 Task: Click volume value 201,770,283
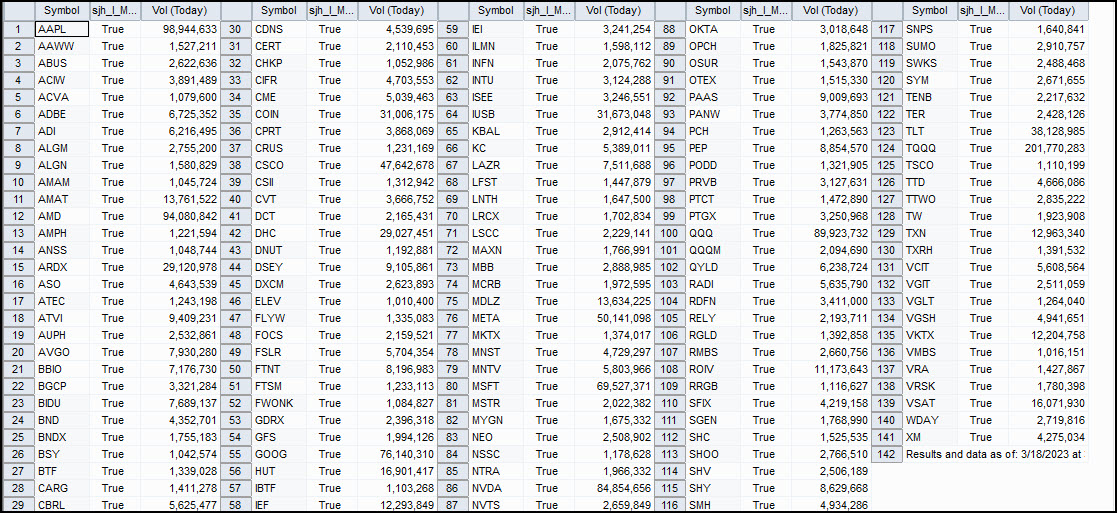pos(1048,148)
